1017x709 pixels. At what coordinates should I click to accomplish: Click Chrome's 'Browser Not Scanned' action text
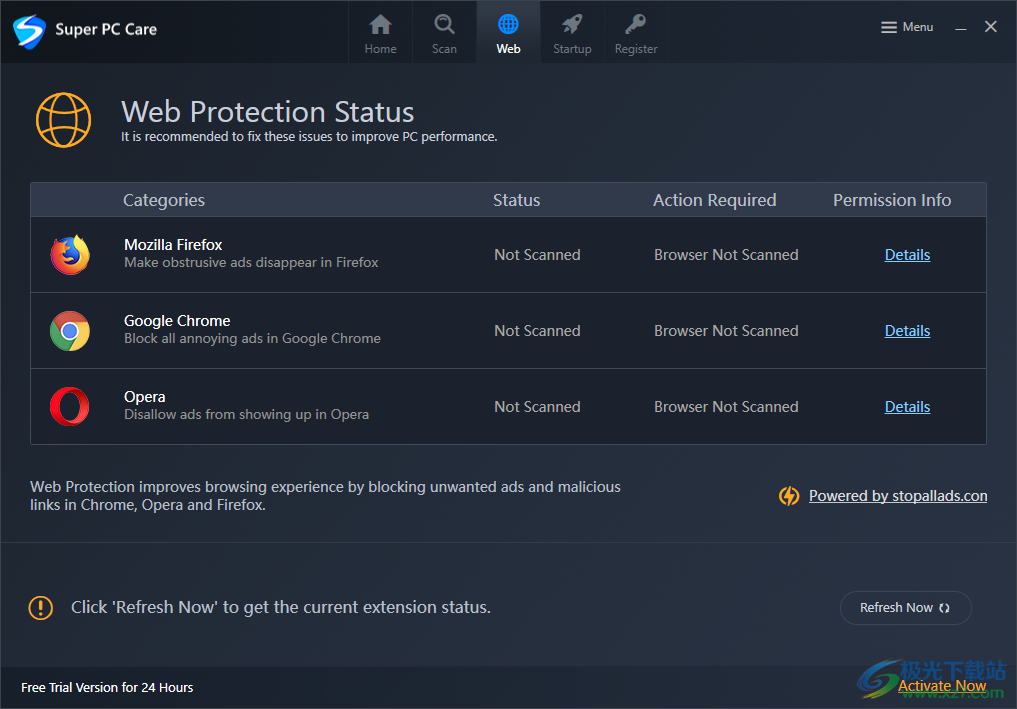coord(726,331)
